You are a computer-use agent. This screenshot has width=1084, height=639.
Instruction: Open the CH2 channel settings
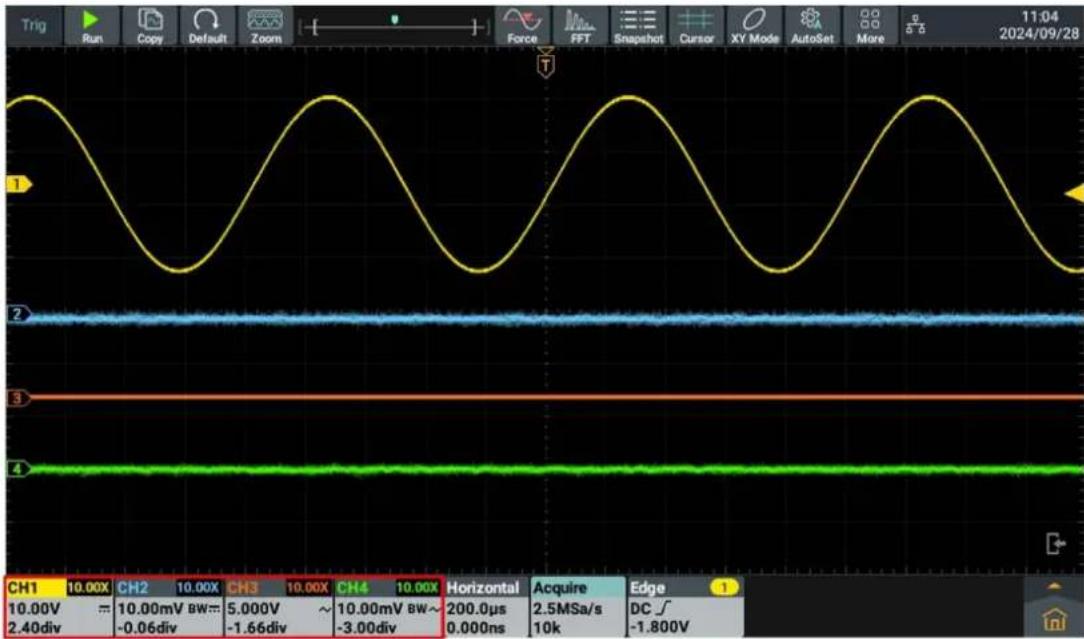(169, 607)
